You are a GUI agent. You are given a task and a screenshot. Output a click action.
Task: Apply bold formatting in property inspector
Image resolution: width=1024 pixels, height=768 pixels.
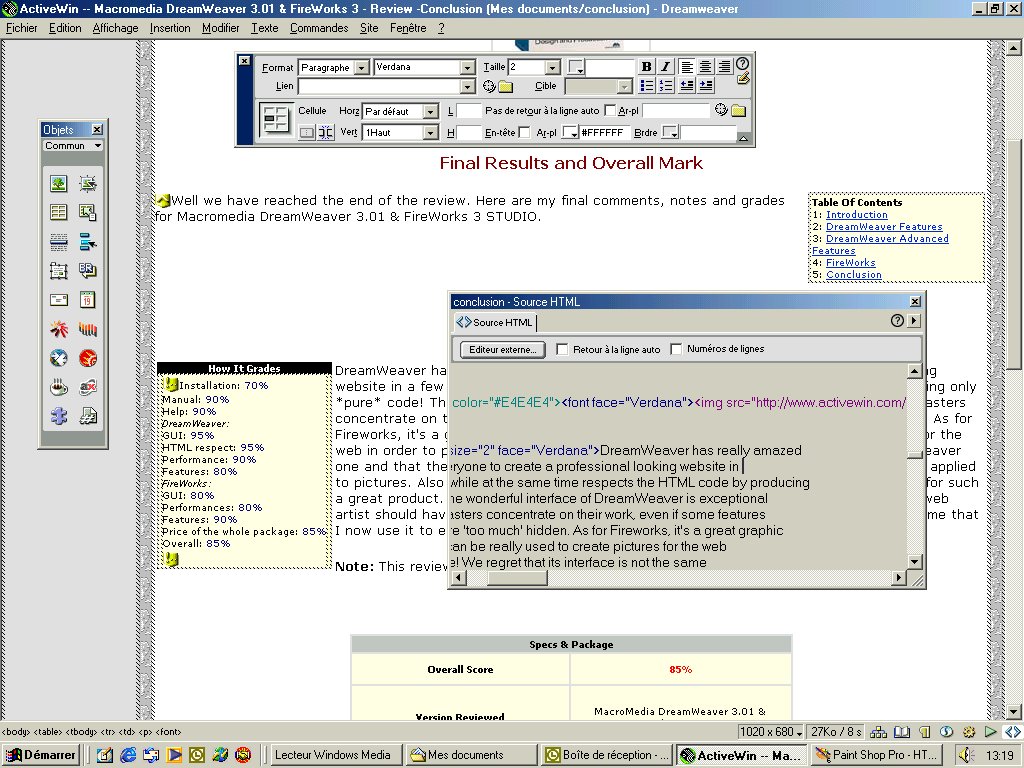(647, 67)
